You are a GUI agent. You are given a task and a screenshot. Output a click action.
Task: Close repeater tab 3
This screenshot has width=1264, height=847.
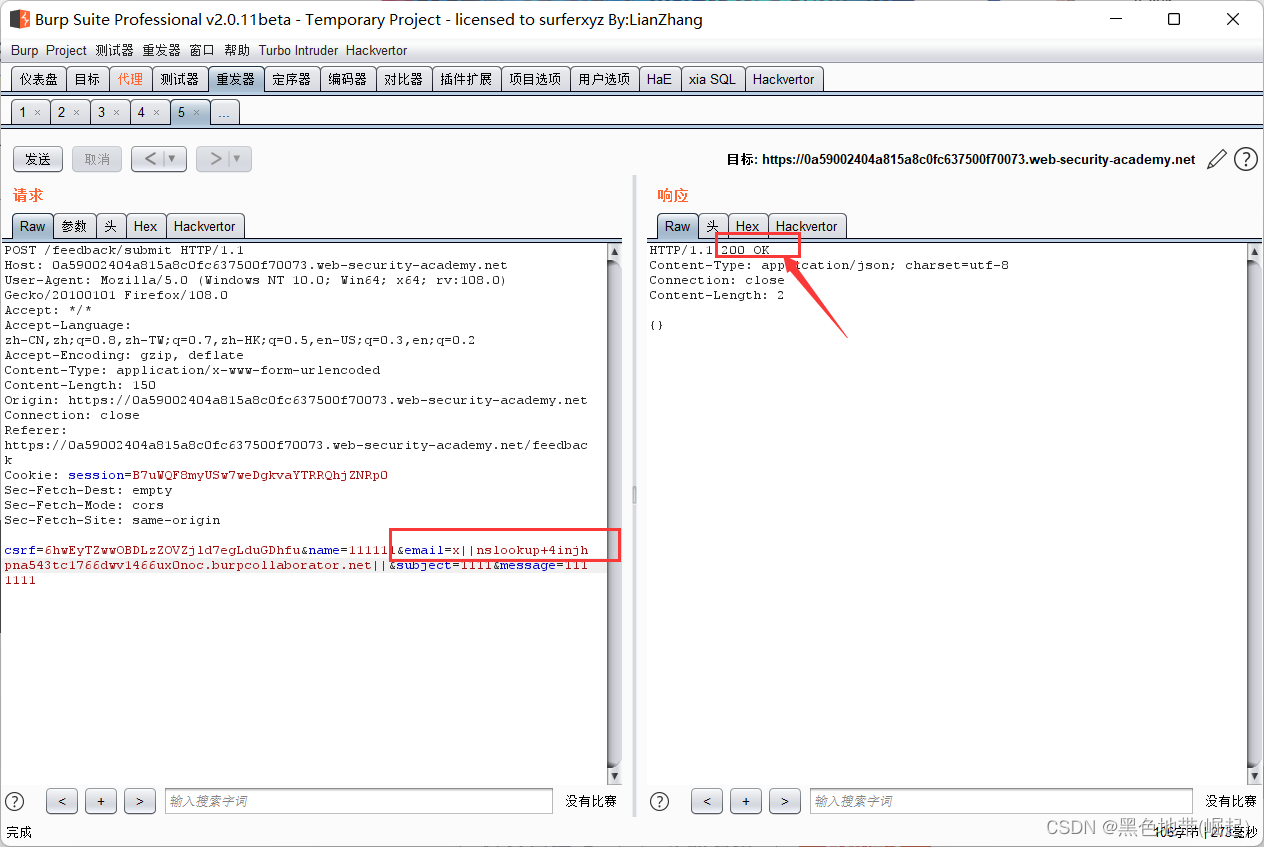click(x=116, y=113)
